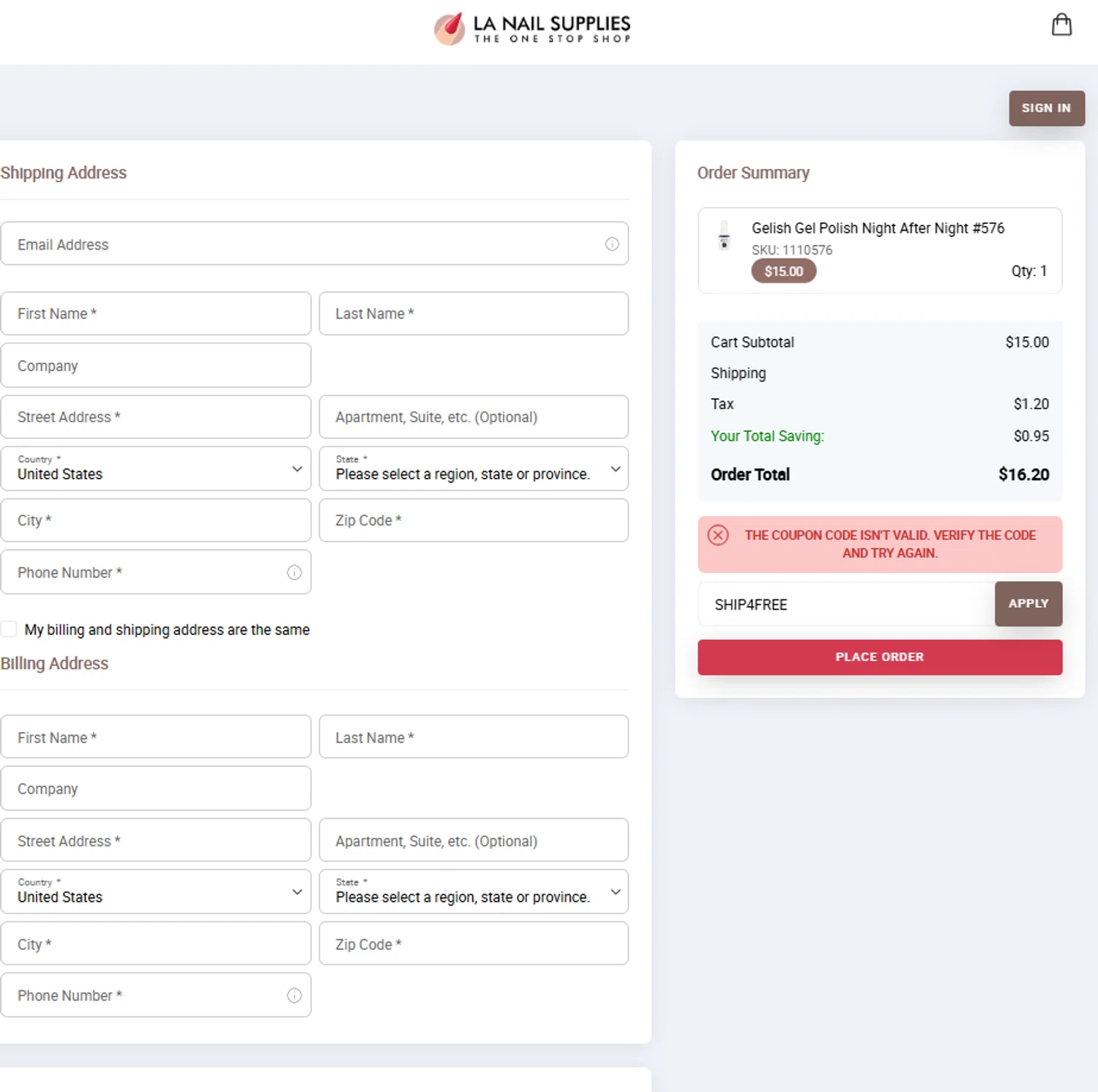
Task: Focus the billing Zip Code field
Action: (x=474, y=943)
